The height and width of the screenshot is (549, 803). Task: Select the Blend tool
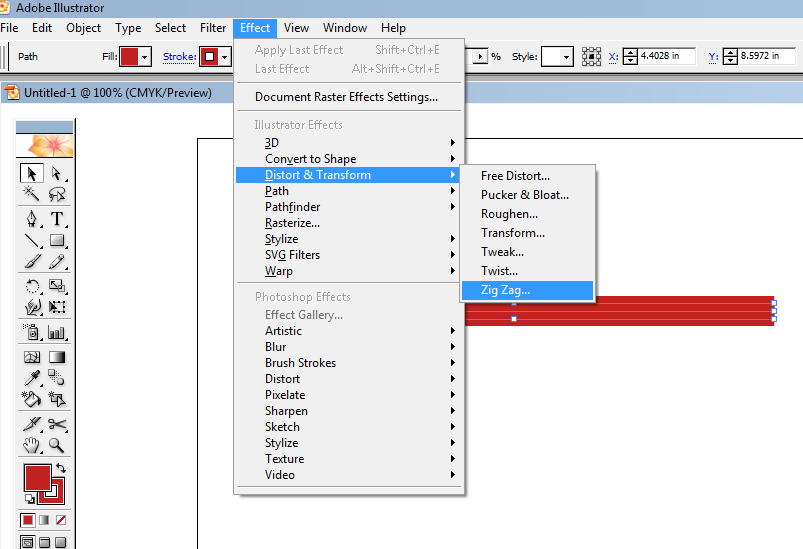(x=57, y=378)
